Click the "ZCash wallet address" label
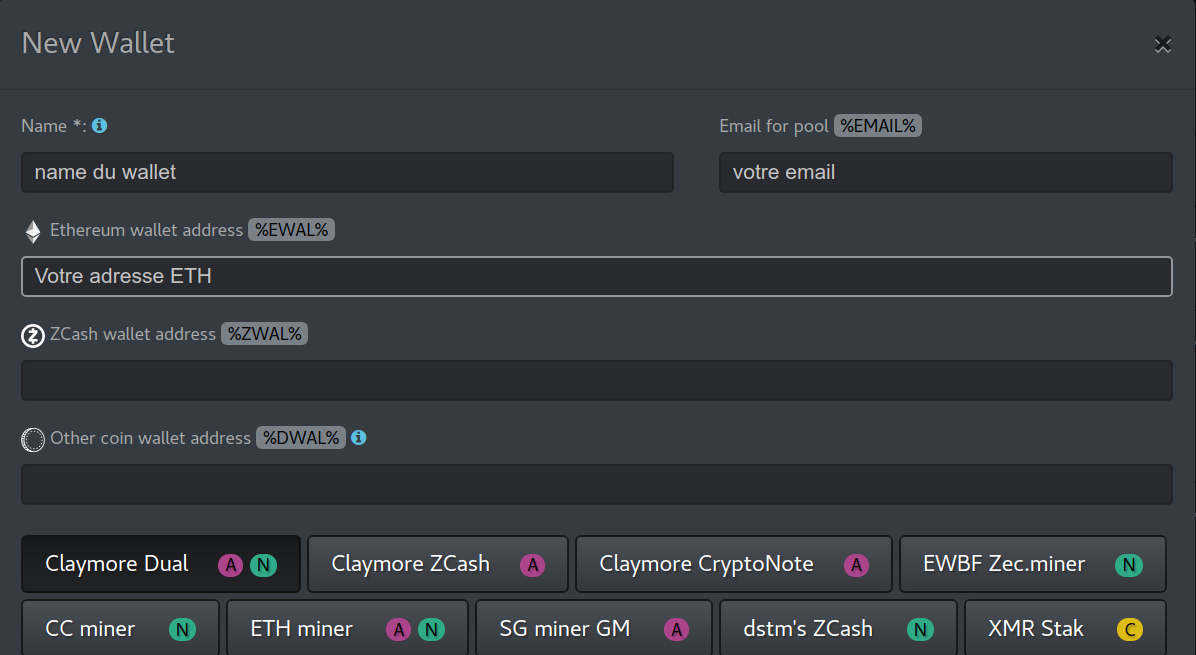Screen dimensions: 1196x655 tap(133, 334)
